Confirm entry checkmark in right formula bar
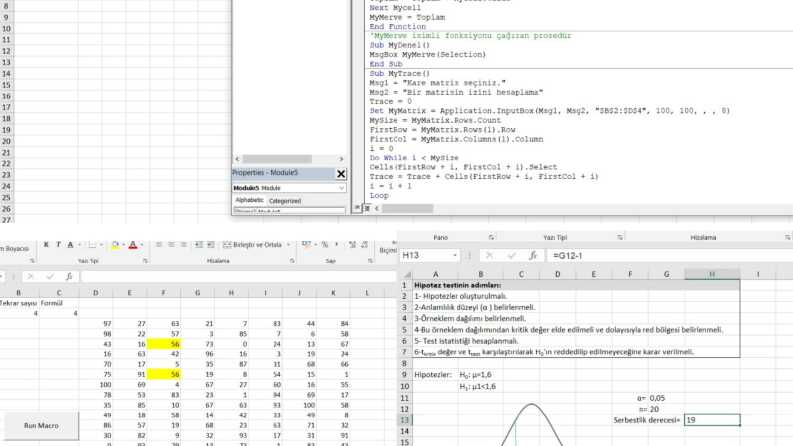The image size is (793, 446). coord(511,255)
